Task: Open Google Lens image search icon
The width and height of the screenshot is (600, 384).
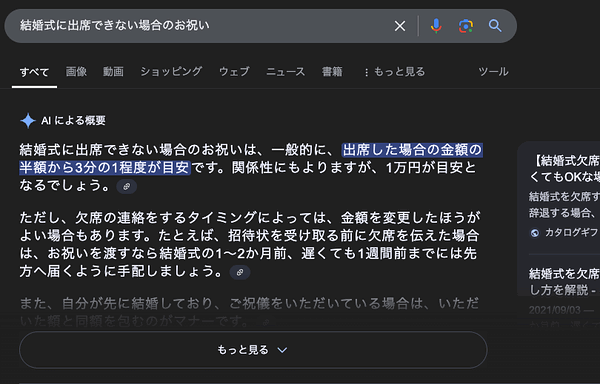Action: pyautogui.click(x=466, y=26)
